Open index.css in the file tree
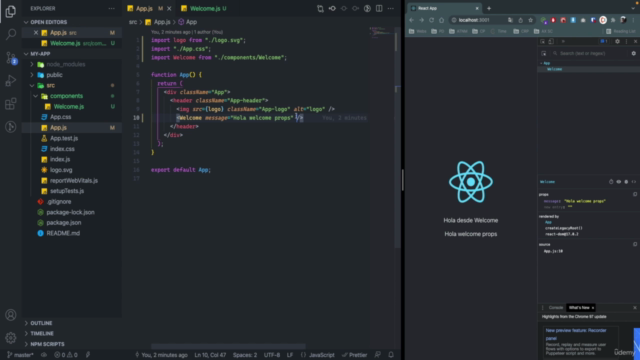 click(62, 149)
